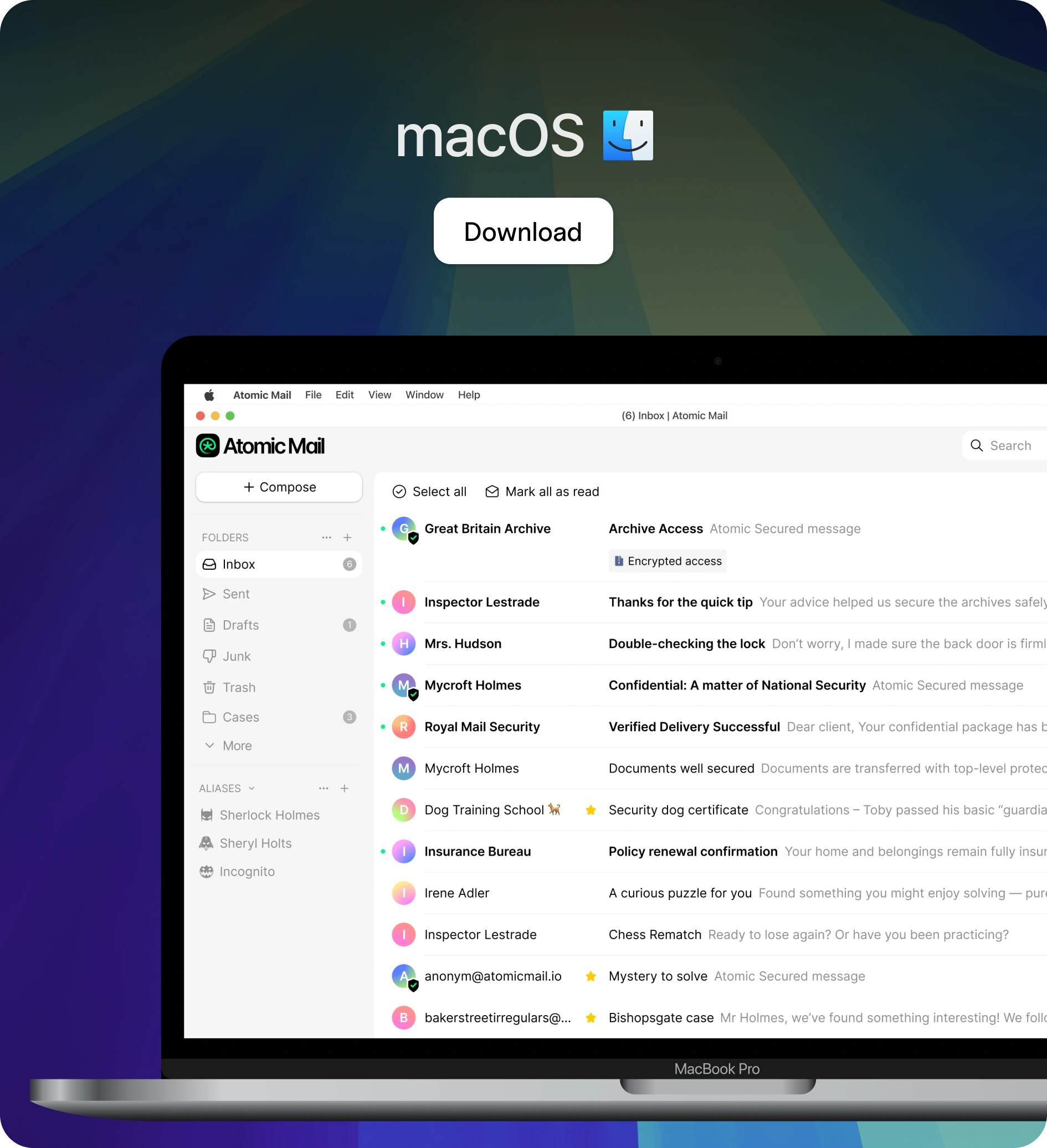Click the Inbox unread count badge
Image resolution: width=1047 pixels, height=1148 pixels.
[349, 564]
